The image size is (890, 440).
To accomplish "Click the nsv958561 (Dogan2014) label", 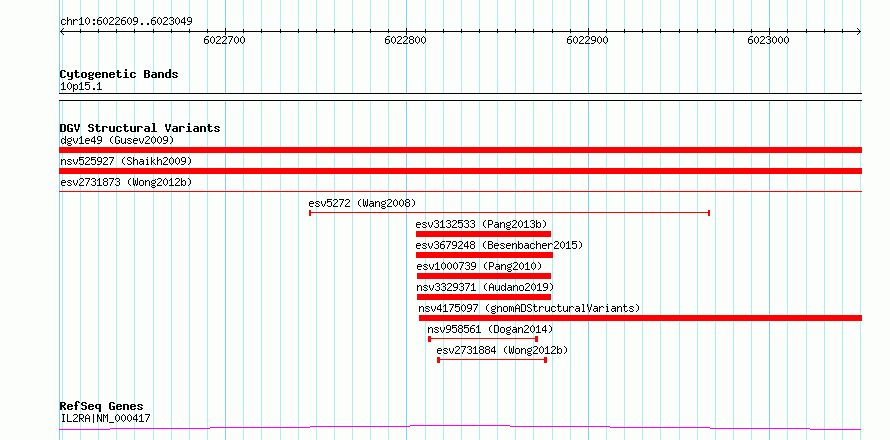I will (x=490, y=329).
